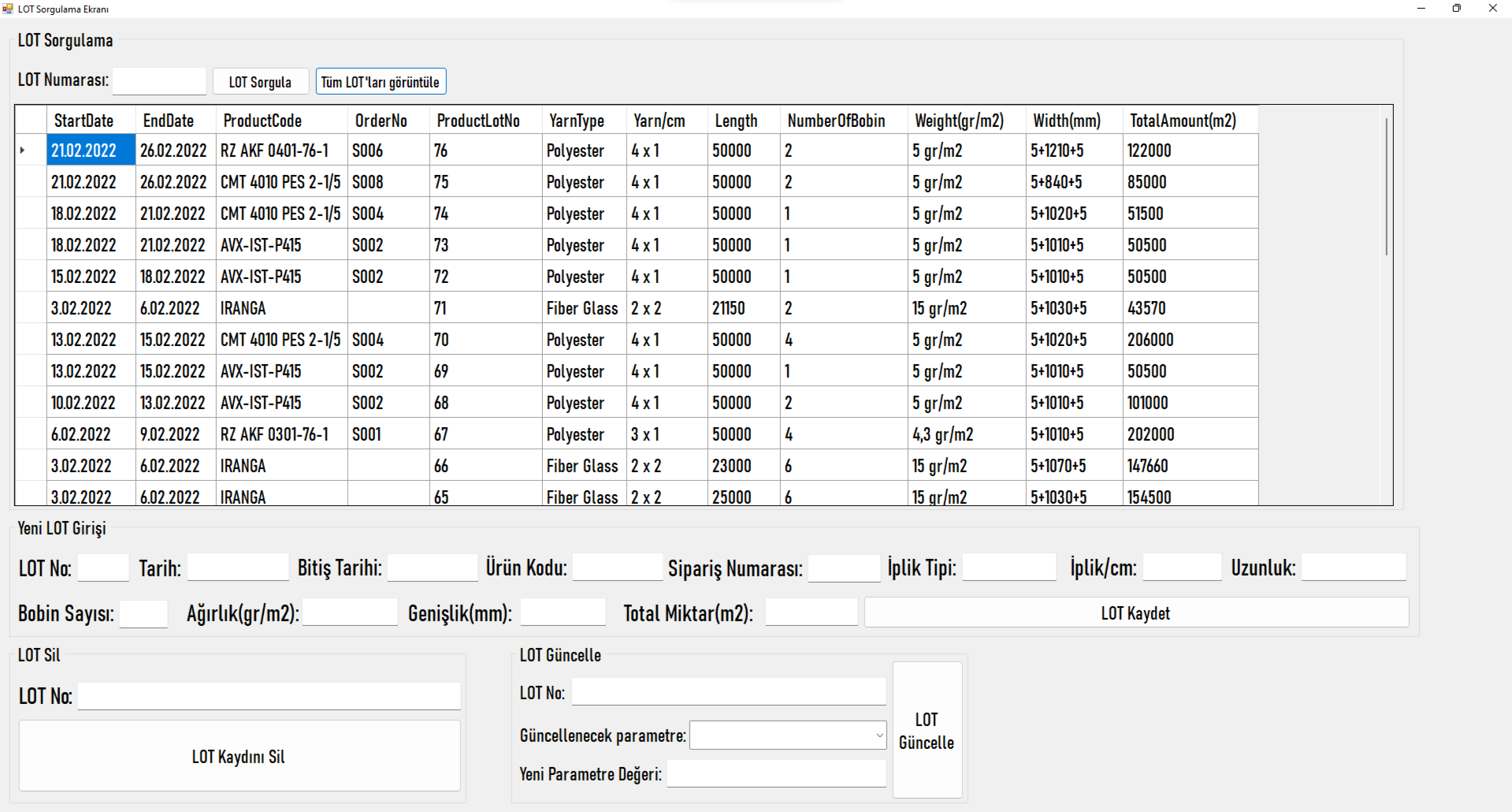Click the LOT No field in LOT Sil section

coord(269,696)
